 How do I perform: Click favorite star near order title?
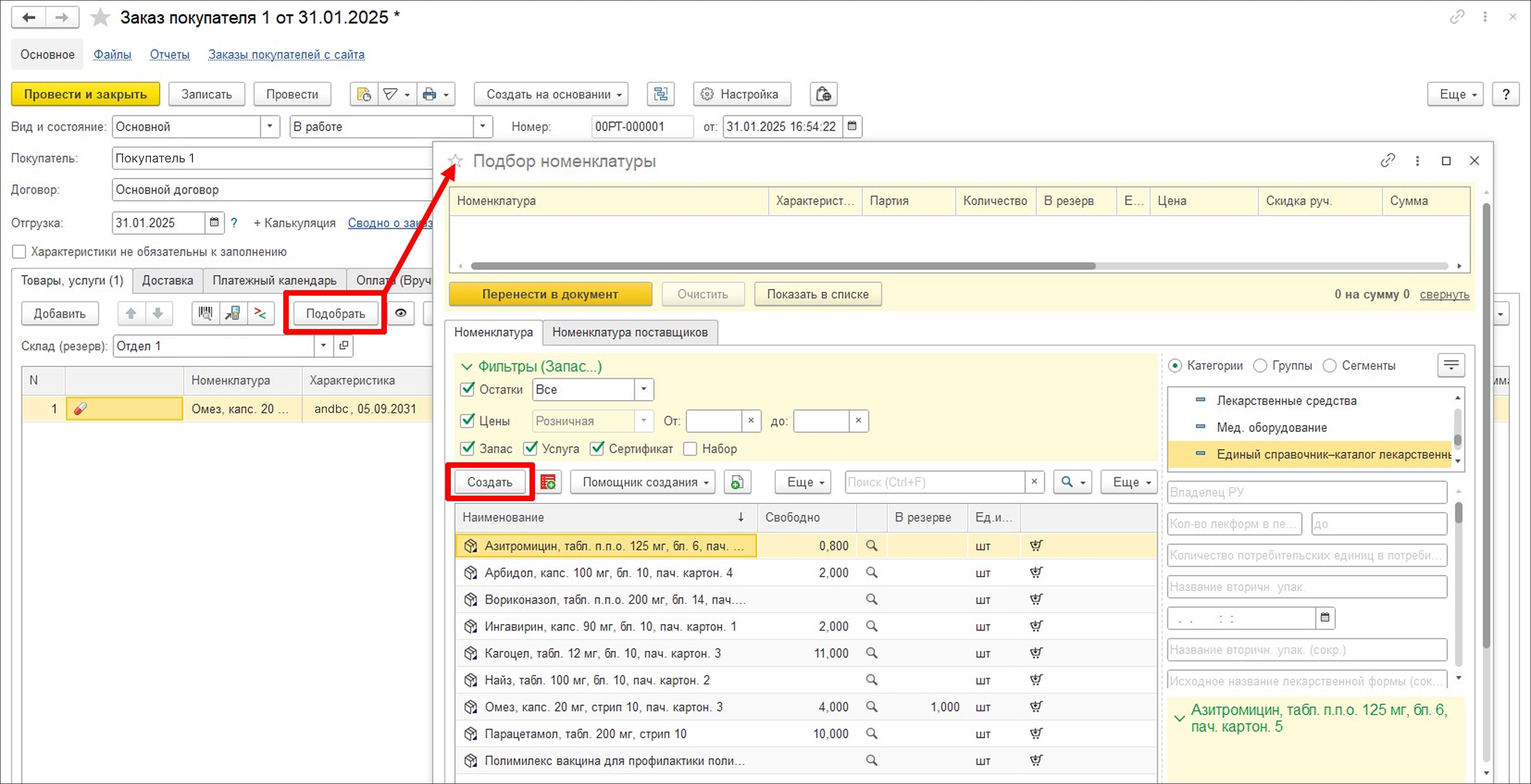click(x=100, y=18)
